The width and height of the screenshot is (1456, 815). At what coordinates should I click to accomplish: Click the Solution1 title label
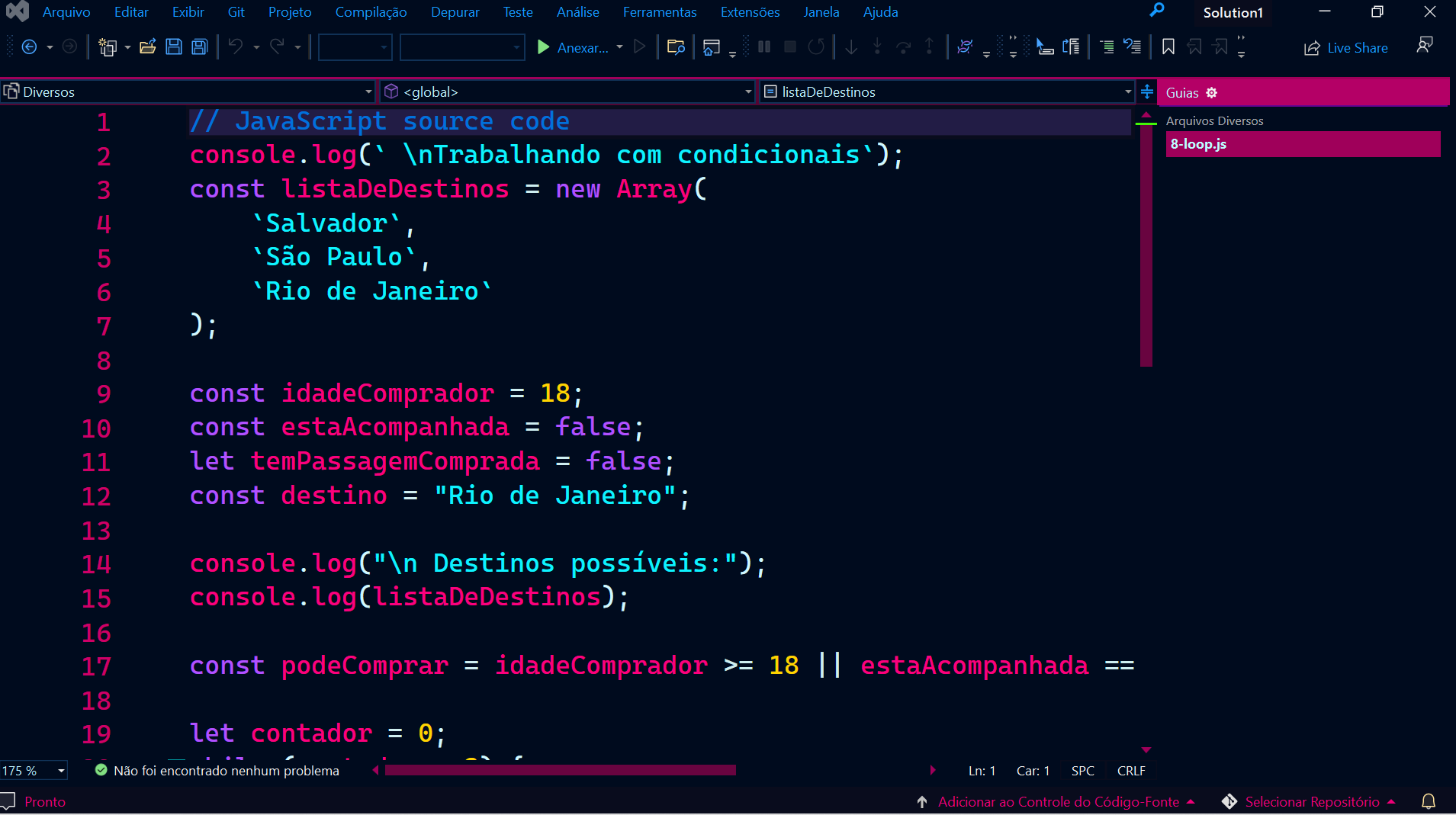[x=1233, y=12]
